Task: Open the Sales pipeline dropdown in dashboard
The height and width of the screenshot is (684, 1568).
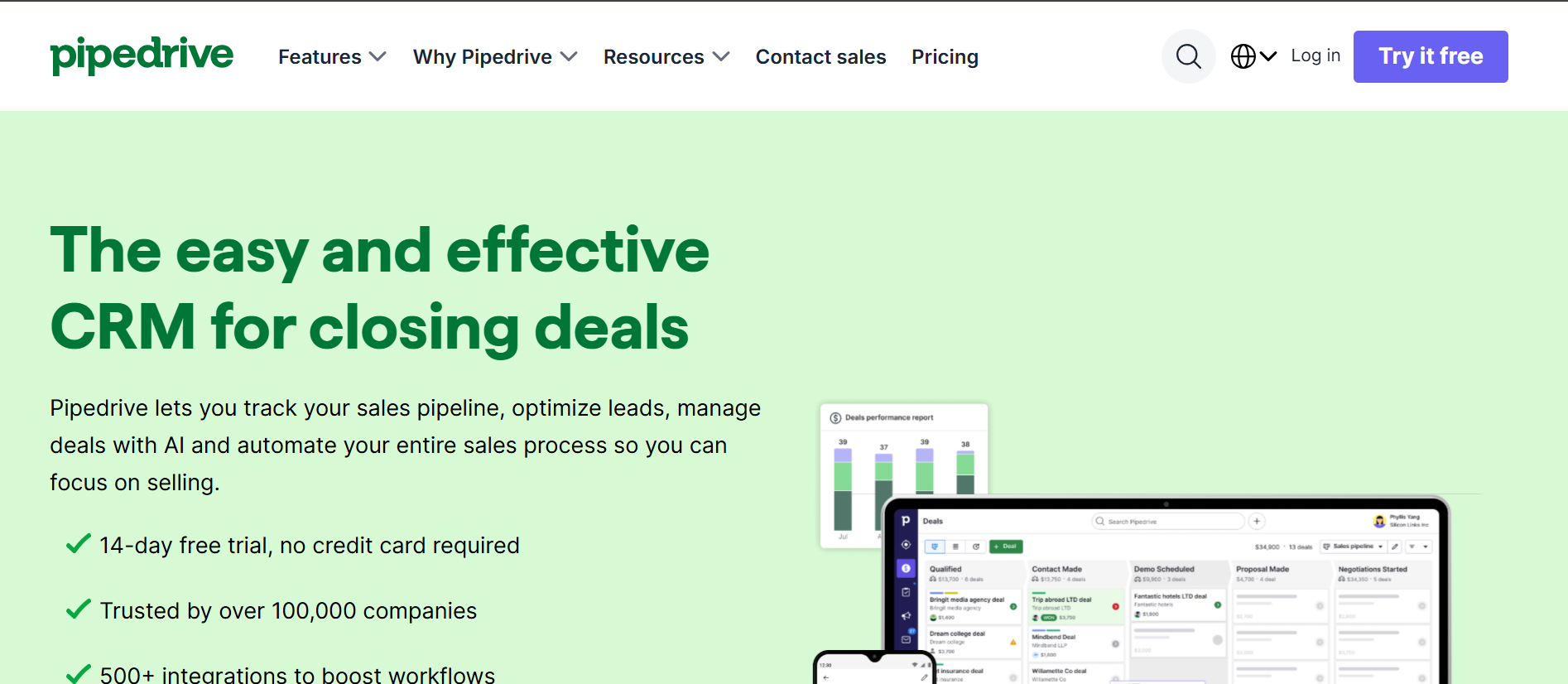Action: [x=1353, y=547]
